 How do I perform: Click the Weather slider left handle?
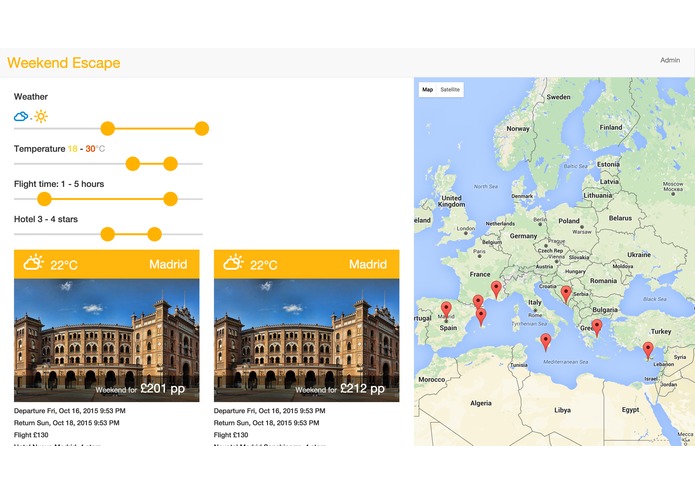[108, 128]
